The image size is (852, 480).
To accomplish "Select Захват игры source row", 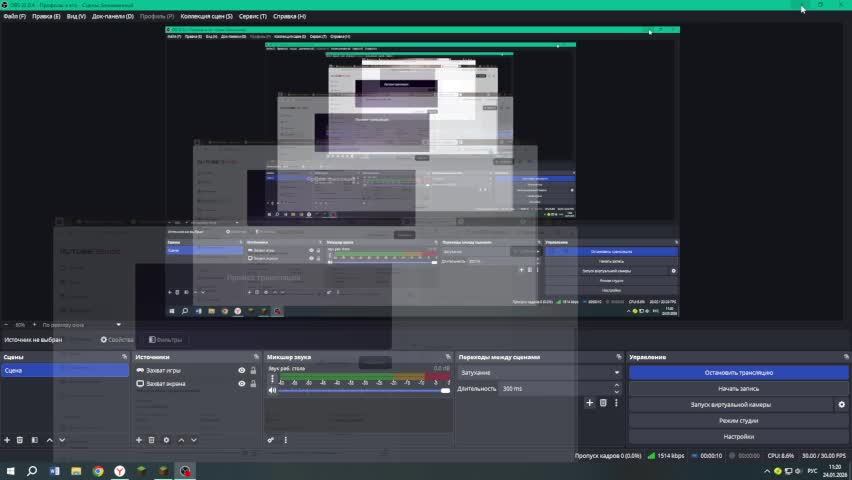I will pyautogui.click(x=196, y=370).
